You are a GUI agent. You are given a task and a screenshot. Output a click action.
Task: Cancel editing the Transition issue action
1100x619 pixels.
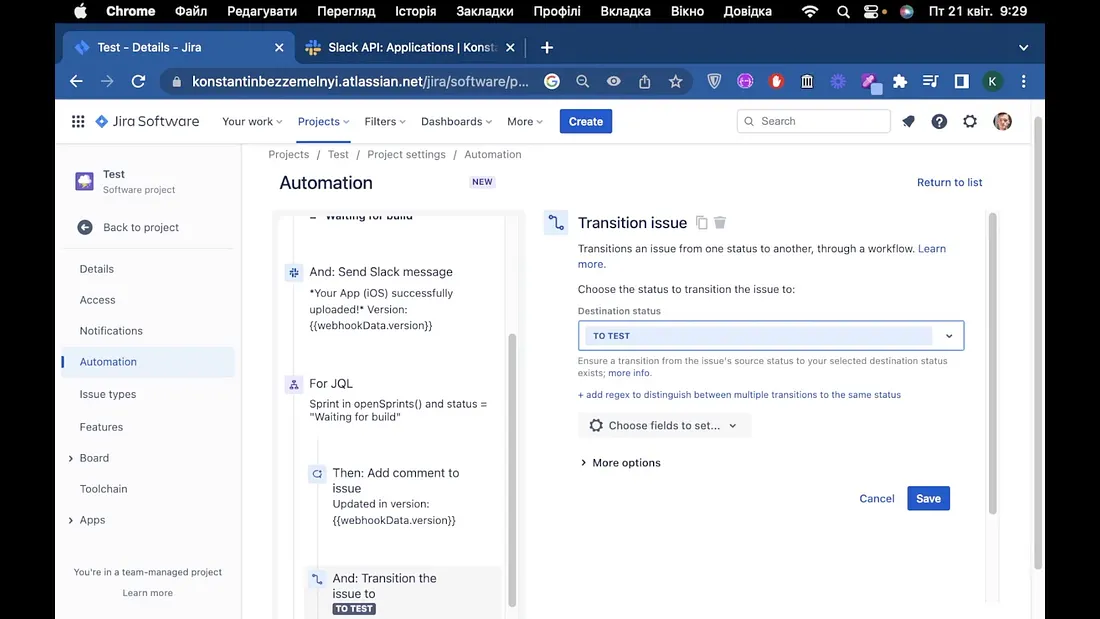pos(877,498)
